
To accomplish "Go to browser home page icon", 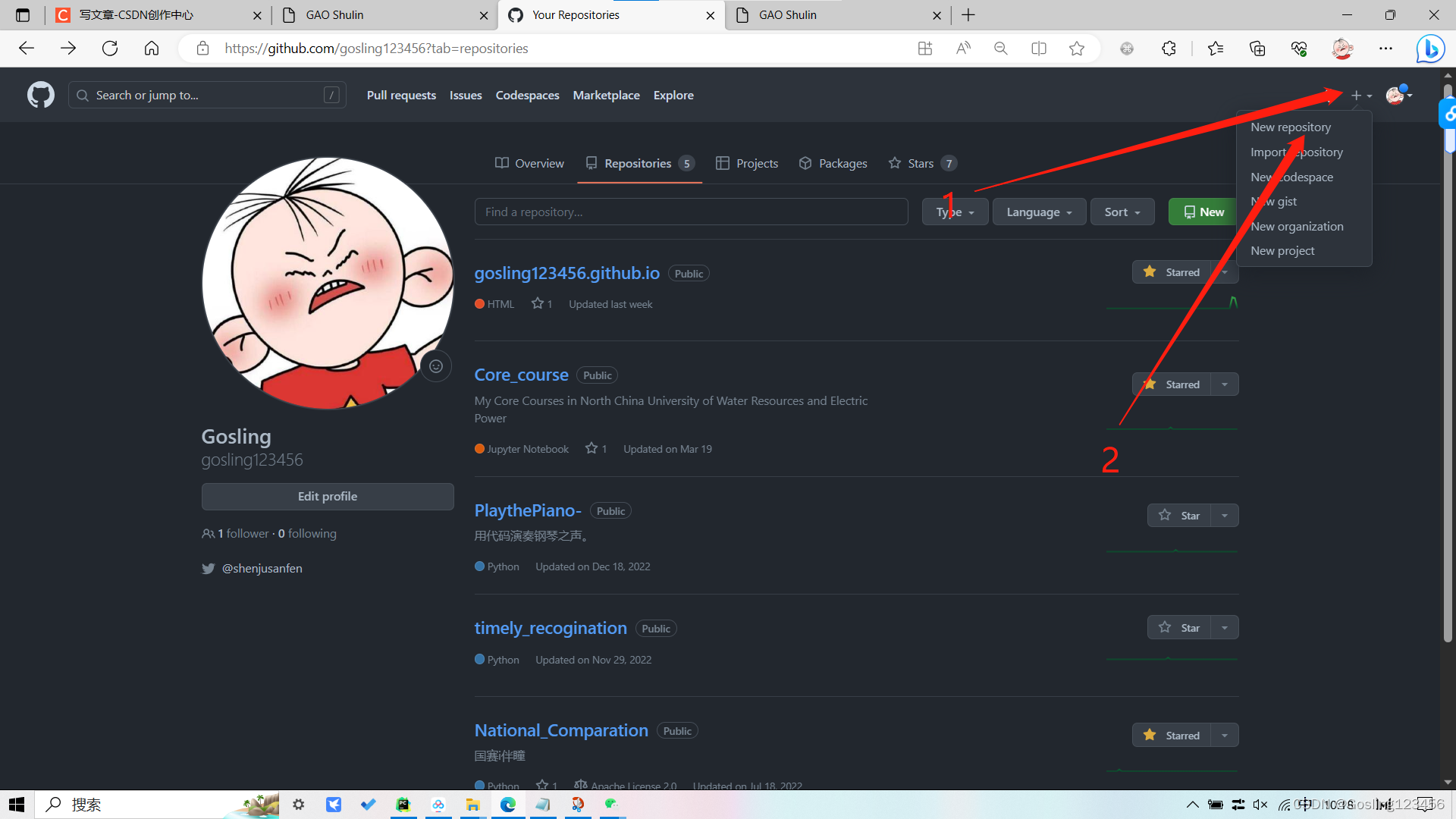I will pos(152,49).
